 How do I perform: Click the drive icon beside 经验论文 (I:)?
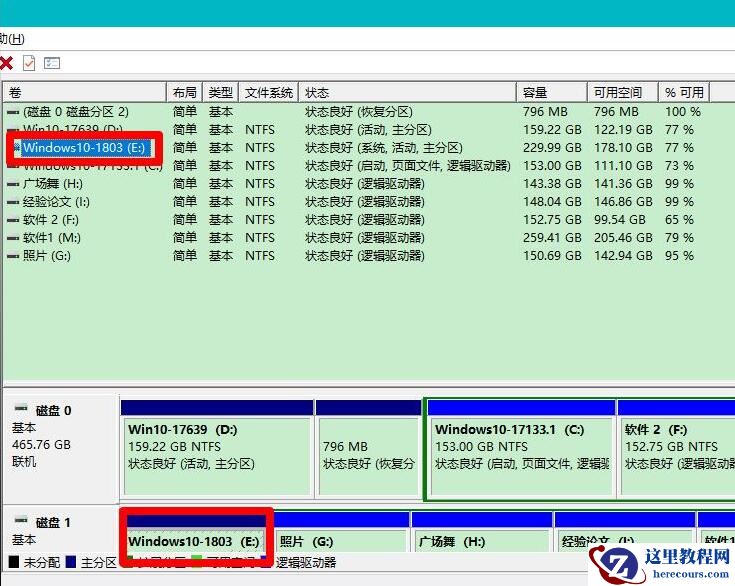click(x=13, y=202)
